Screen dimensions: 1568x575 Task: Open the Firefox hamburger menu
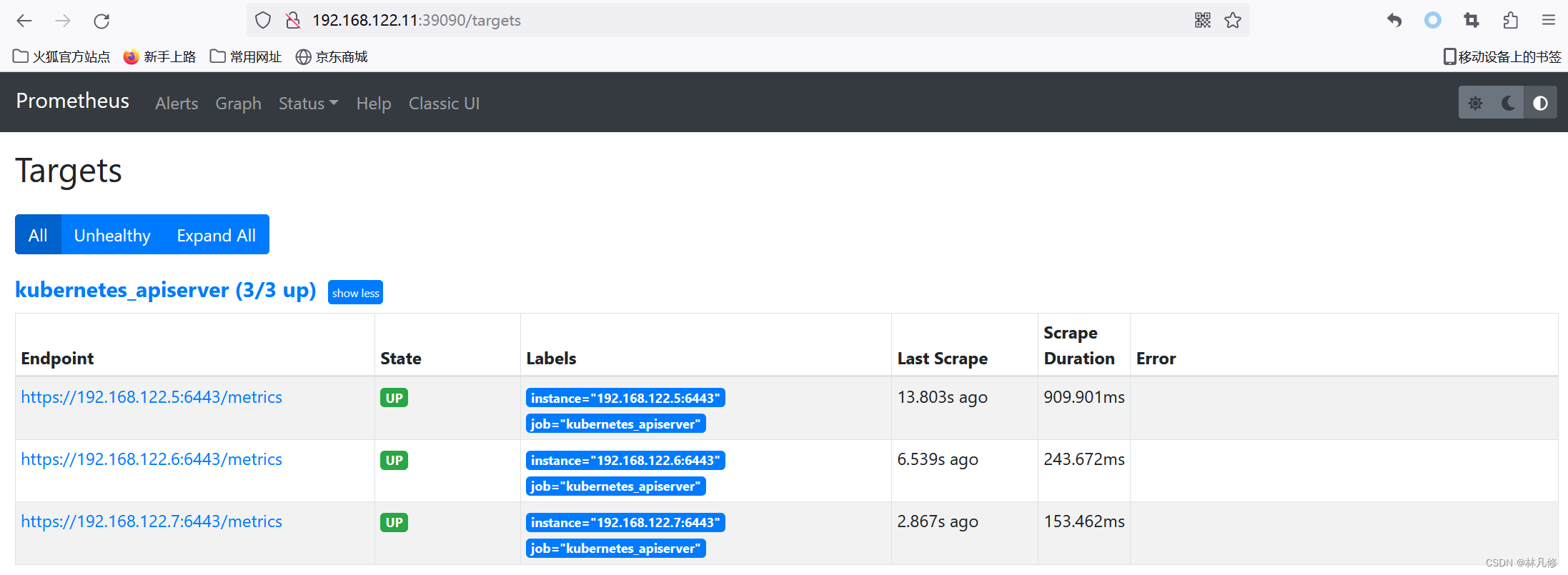pos(1549,21)
